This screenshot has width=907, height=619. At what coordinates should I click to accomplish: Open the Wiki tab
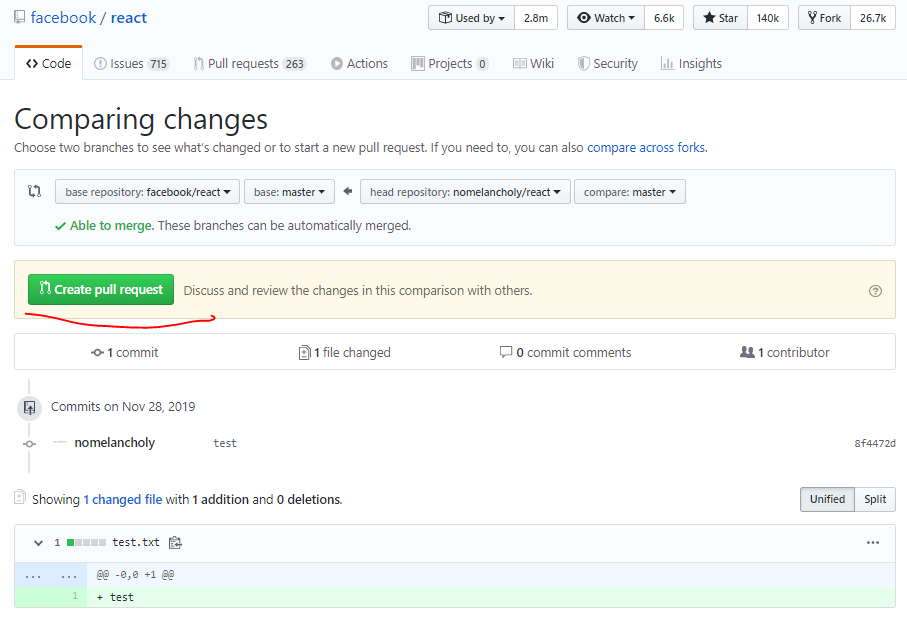pos(533,64)
